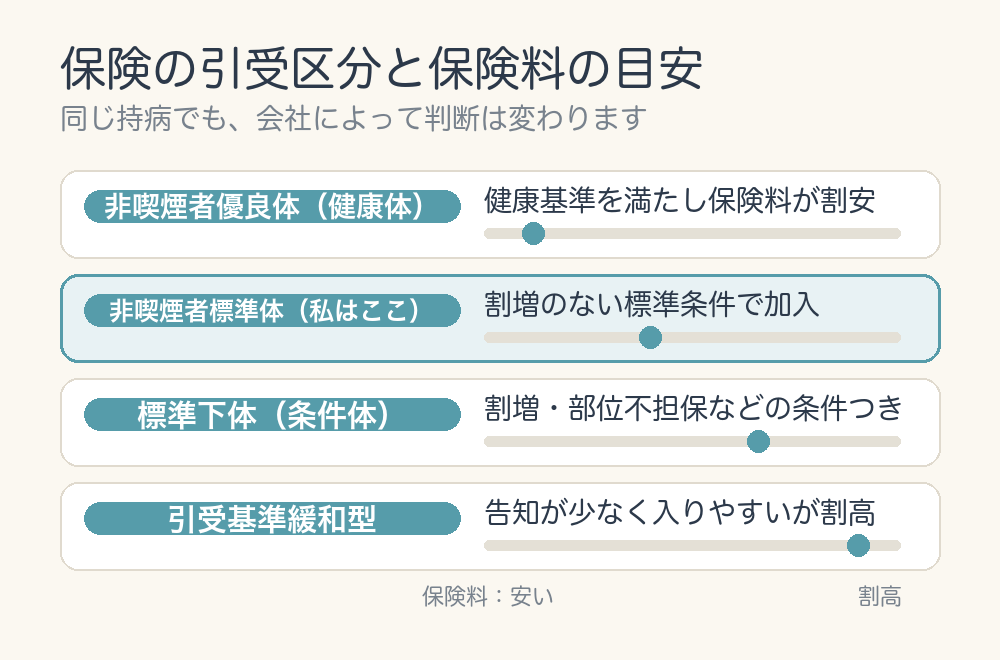The height and width of the screenshot is (660, 1000).
Task: Select the 非喫煙者標準体（私はここ） pill label
Action: click(x=272, y=311)
